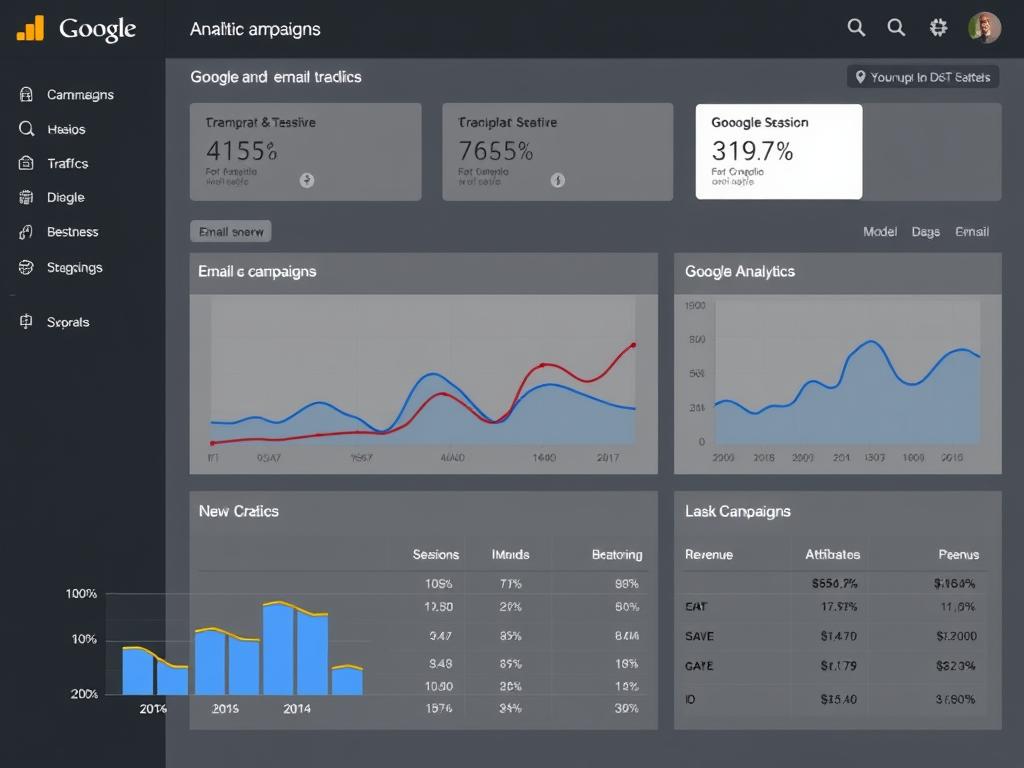Open the Hssios sidebar item
1024x768 pixels.
pos(66,129)
